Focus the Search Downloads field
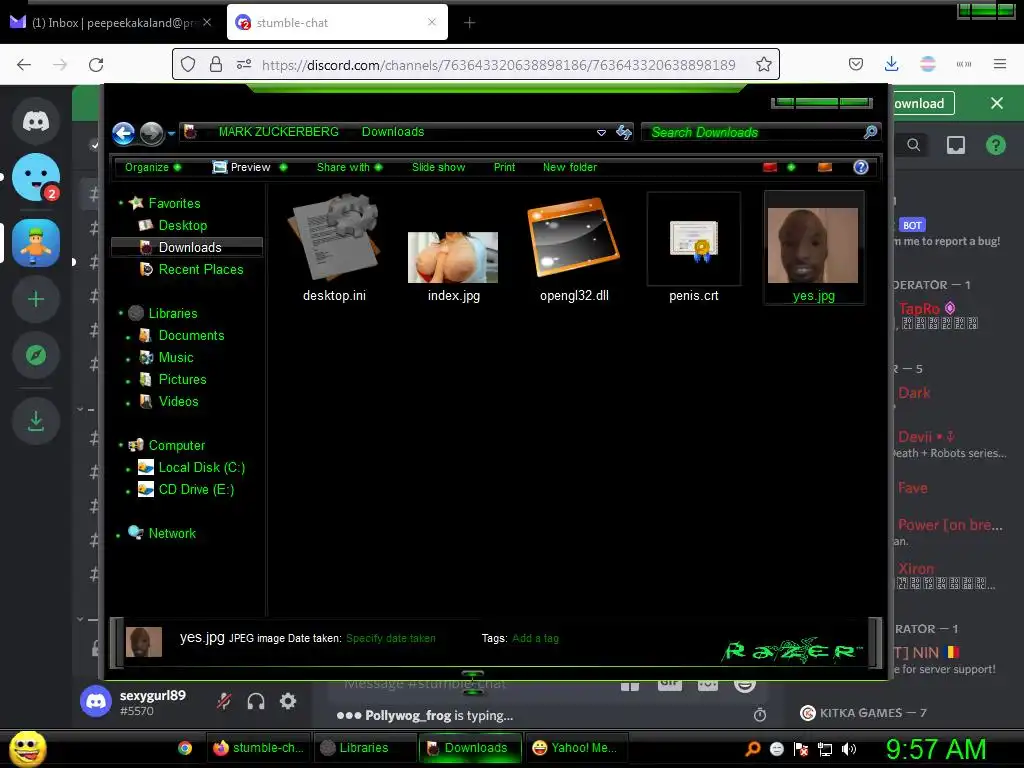The image size is (1024, 768). point(753,133)
